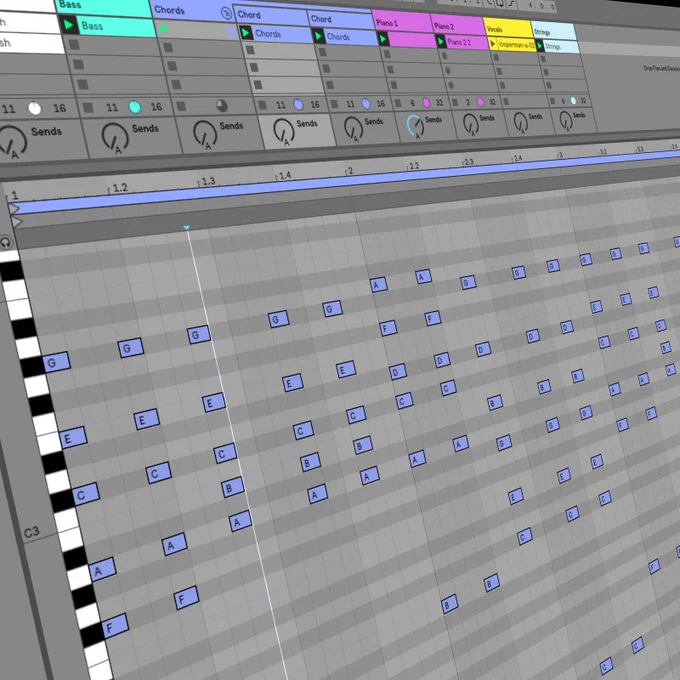Click the Chords group clip position pie indicator

pyautogui.click(x=222, y=105)
